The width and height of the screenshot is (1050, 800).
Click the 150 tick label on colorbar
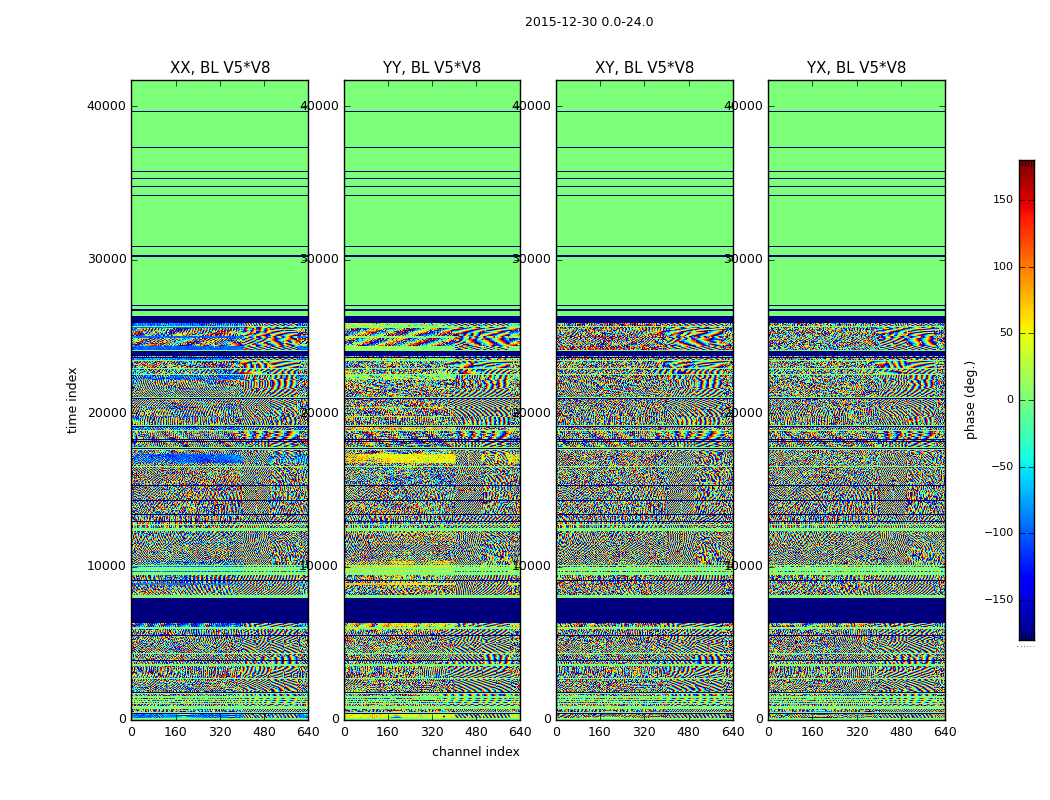[x=1003, y=199]
